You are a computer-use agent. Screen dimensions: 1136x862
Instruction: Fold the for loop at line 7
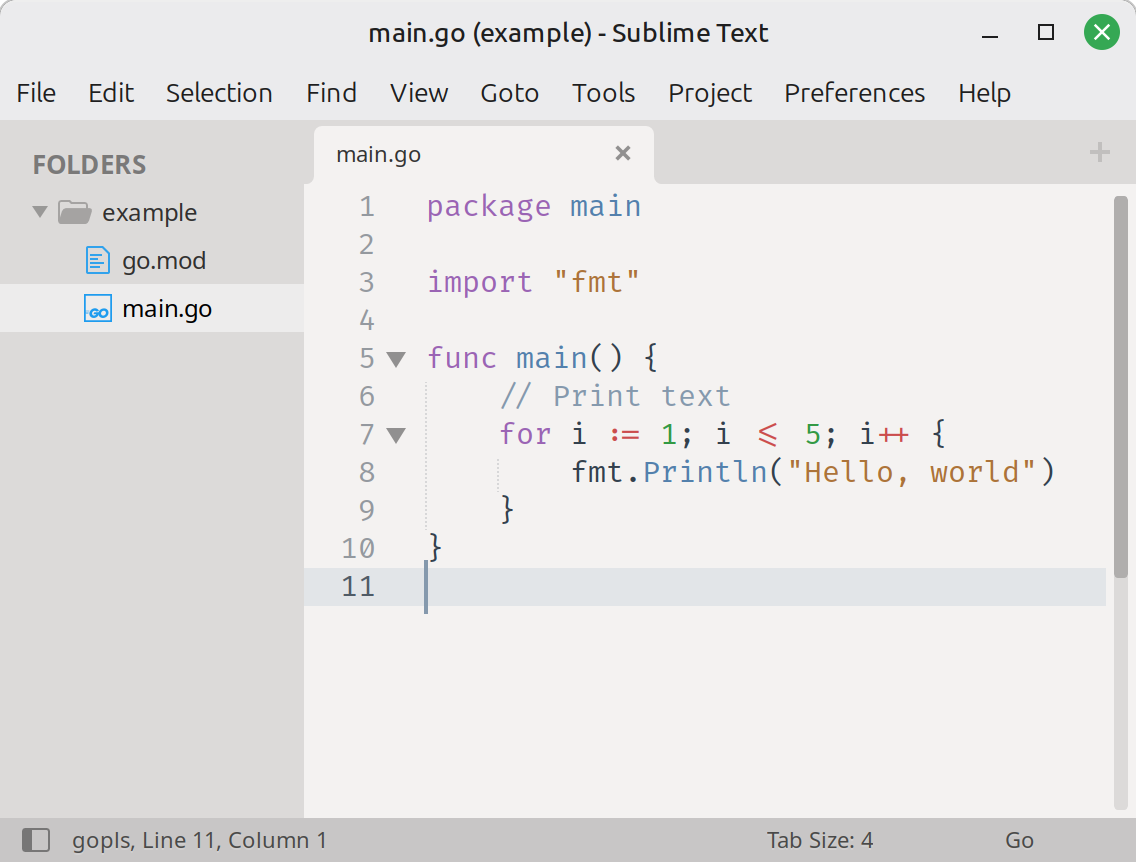pyautogui.click(x=396, y=435)
